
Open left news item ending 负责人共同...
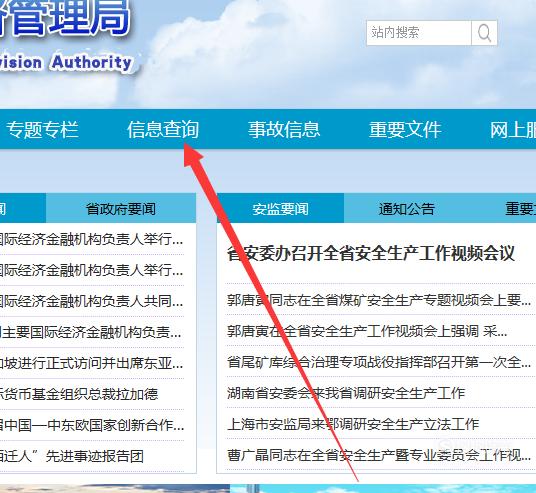click(91, 301)
